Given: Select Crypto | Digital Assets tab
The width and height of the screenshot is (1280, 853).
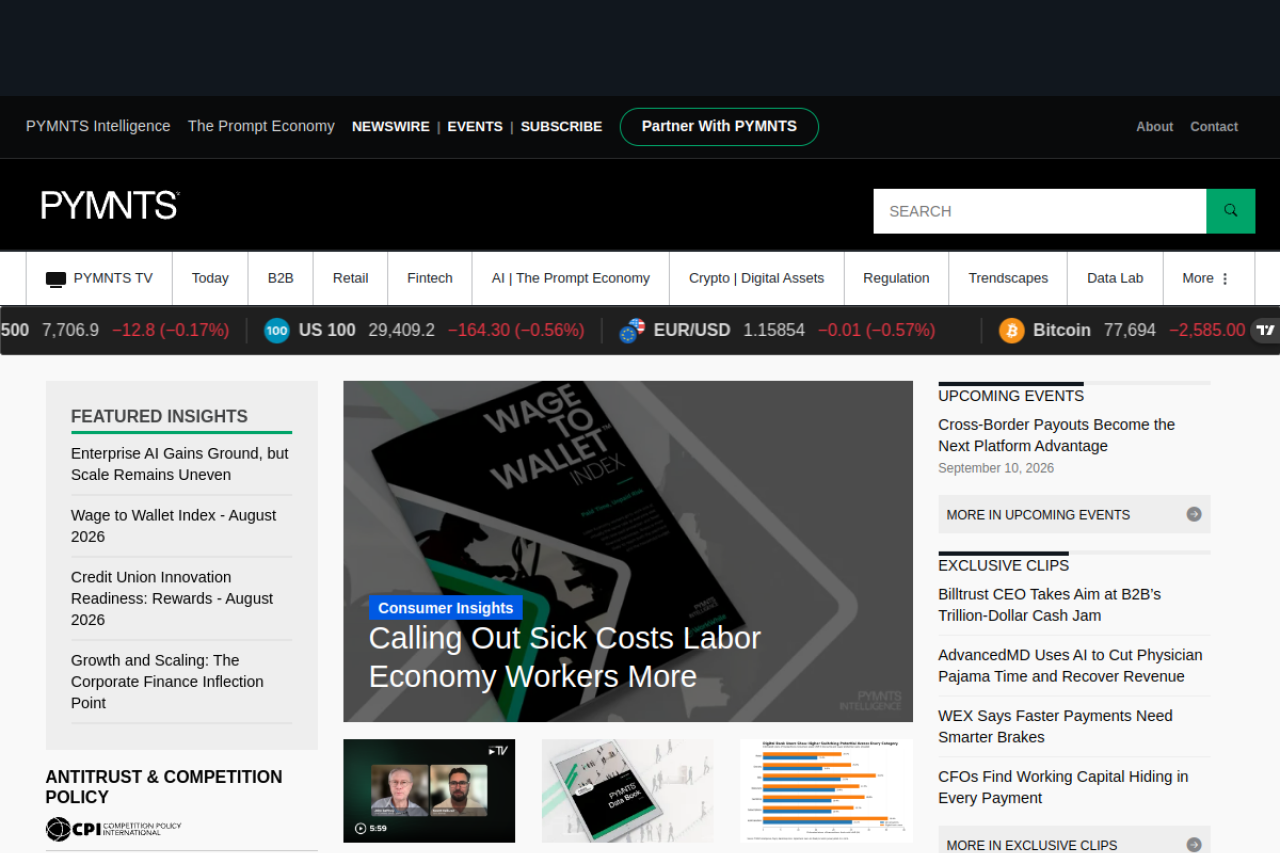Looking at the screenshot, I should (x=757, y=278).
